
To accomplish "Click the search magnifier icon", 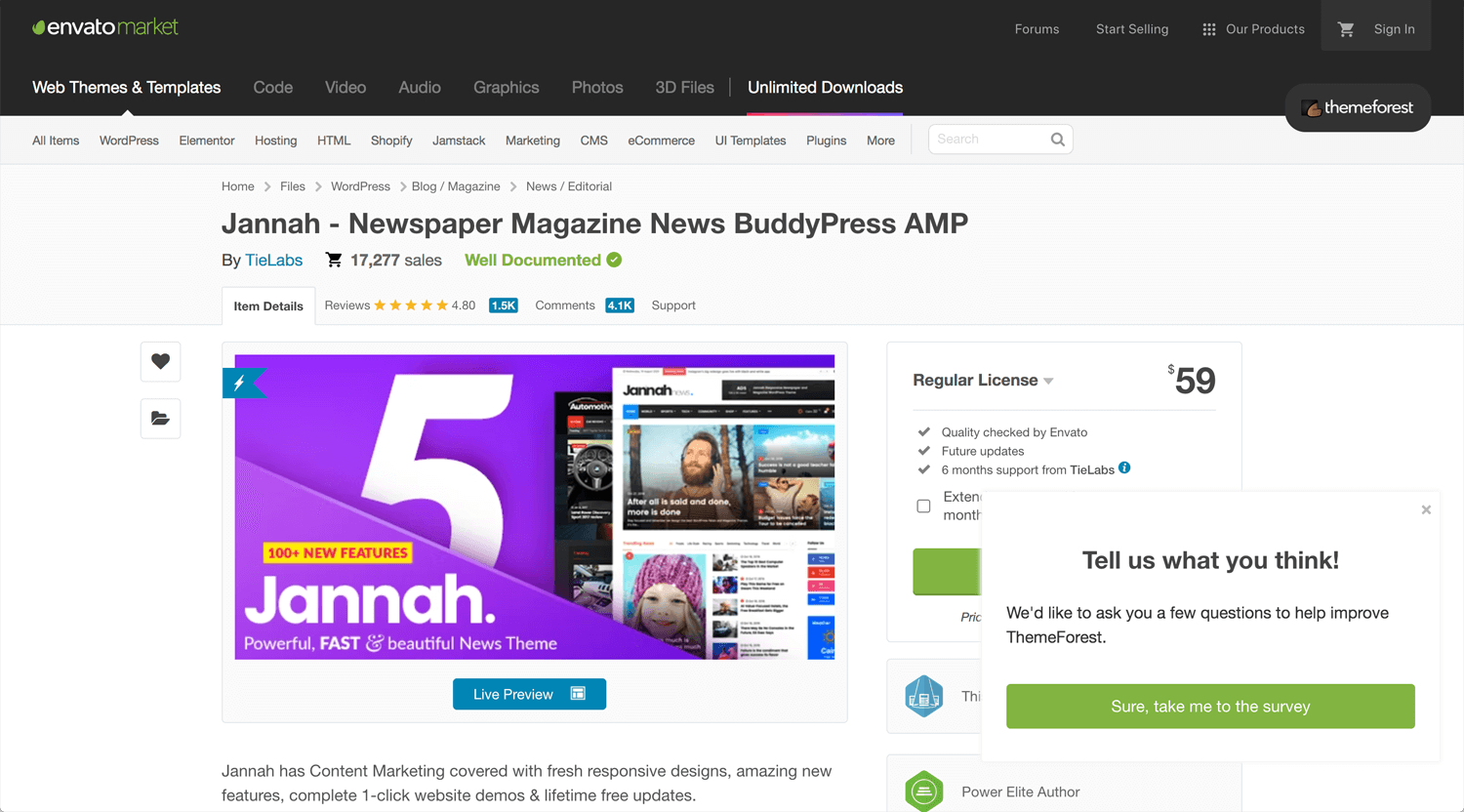I will (x=1057, y=140).
